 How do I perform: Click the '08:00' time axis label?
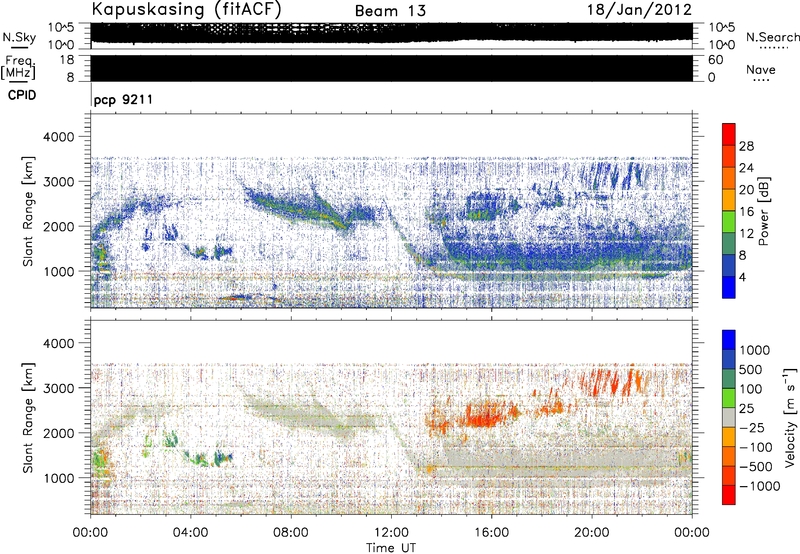(291, 533)
